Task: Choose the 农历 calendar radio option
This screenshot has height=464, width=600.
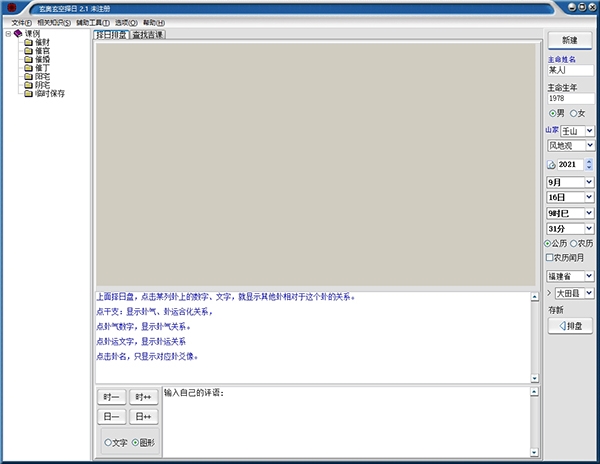Action: point(574,243)
